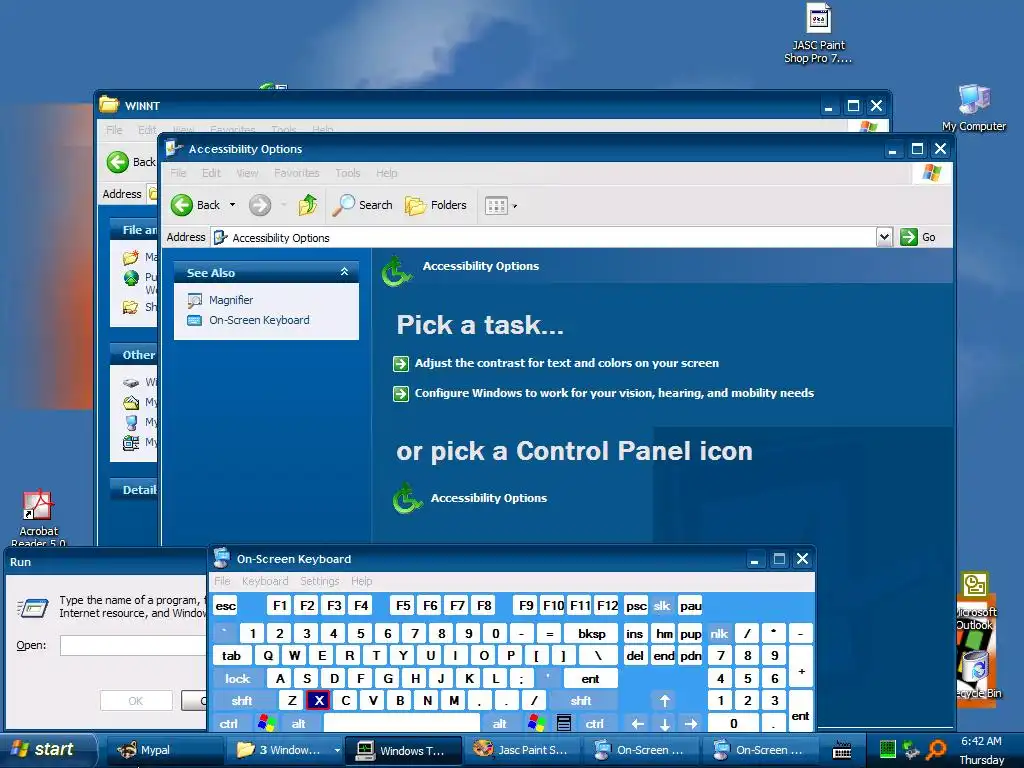Open Magnifier from See Also

[x=231, y=300]
